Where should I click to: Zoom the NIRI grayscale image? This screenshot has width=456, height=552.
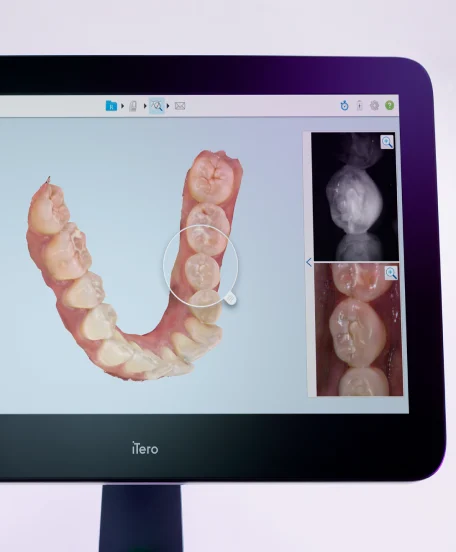click(x=387, y=142)
